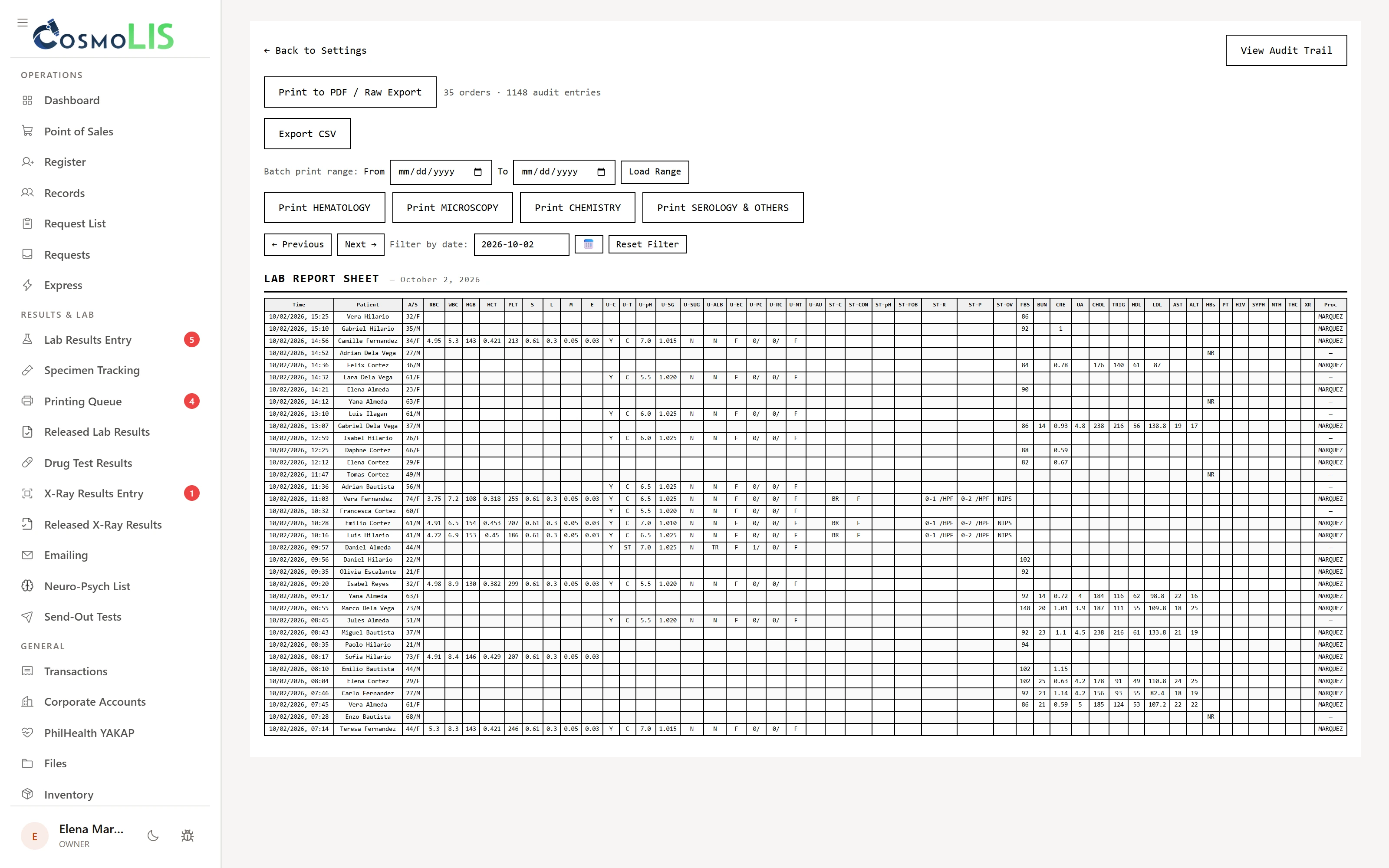Open Corporate Accounts menu item
This screenshot has width=1389, height=868.
[x=110, y=701]
